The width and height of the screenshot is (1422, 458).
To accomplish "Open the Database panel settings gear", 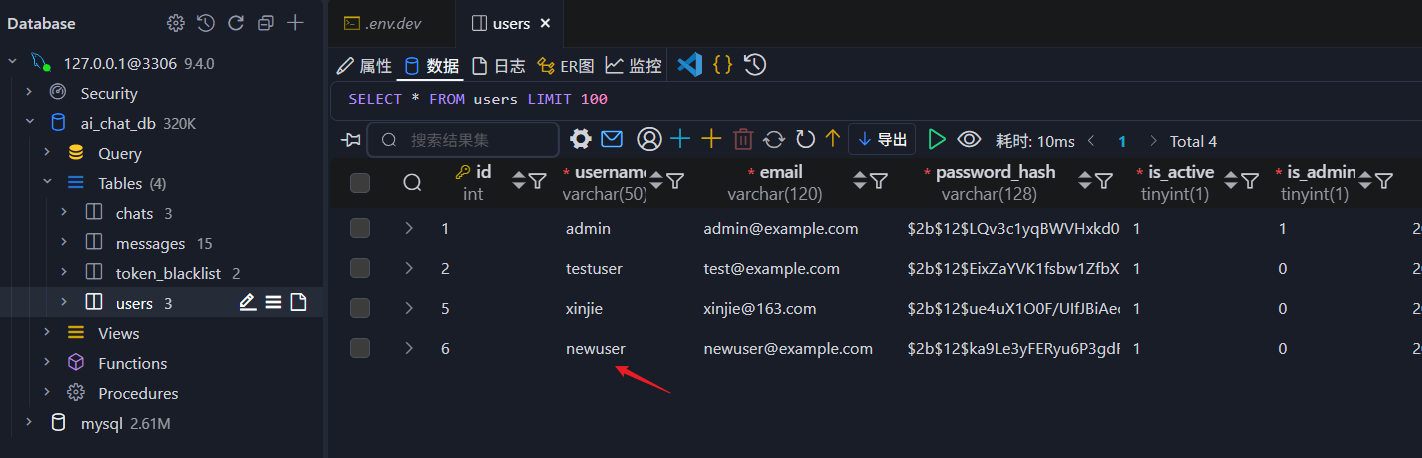I will [176, 23].
